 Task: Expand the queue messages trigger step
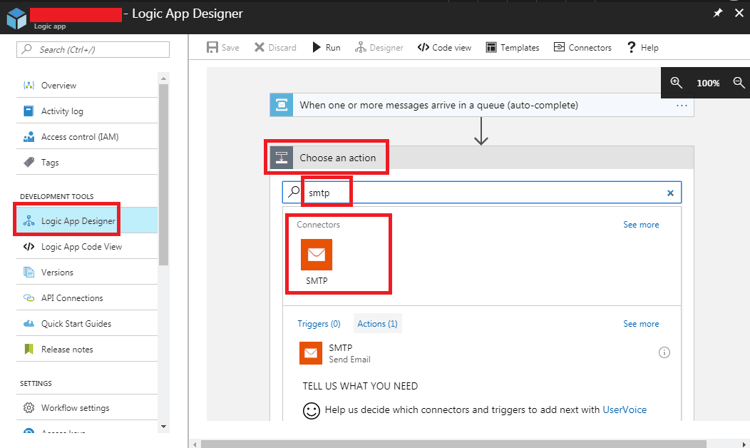pos(438,105)
